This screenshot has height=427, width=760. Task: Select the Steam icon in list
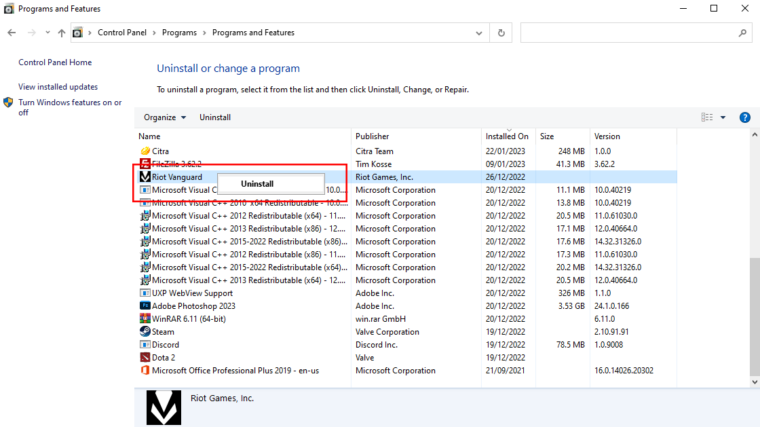(x=145, y=332)
